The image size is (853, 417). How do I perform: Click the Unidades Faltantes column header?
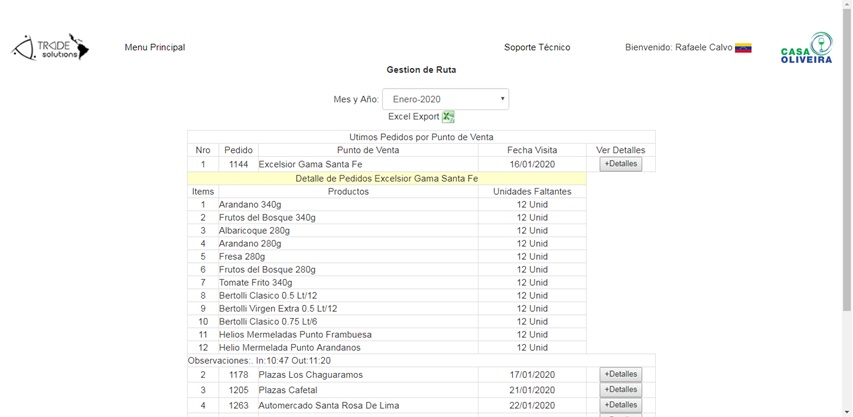pyautogui.click(x=532, y=191)
